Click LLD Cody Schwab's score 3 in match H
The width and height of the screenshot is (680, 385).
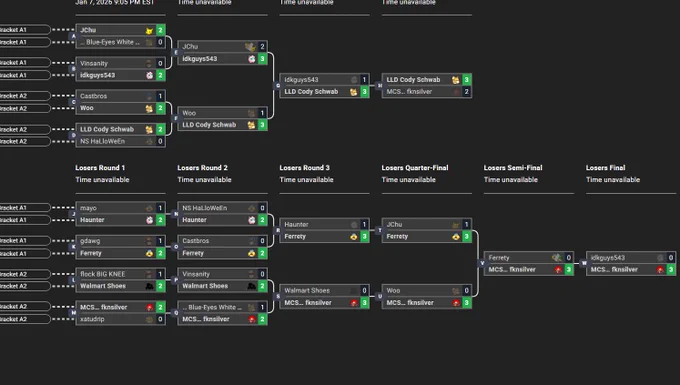pyautogui.click(x=467, y=80)
